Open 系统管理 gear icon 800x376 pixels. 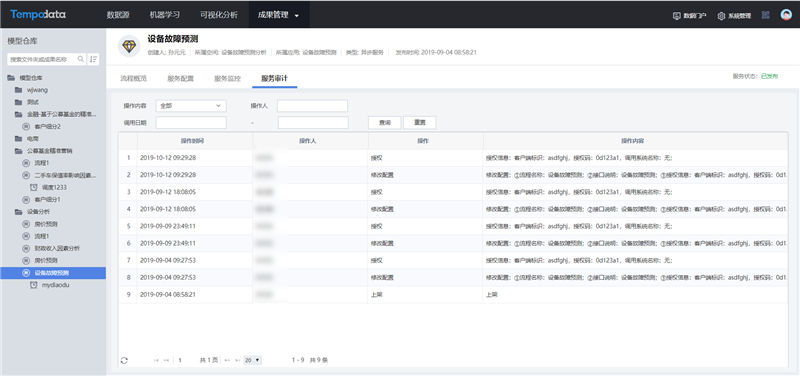[721, 16]
